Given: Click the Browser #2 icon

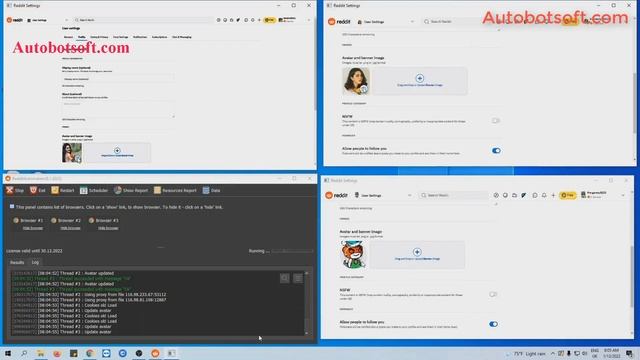Looking at the screenshot, I should [53, 220].
